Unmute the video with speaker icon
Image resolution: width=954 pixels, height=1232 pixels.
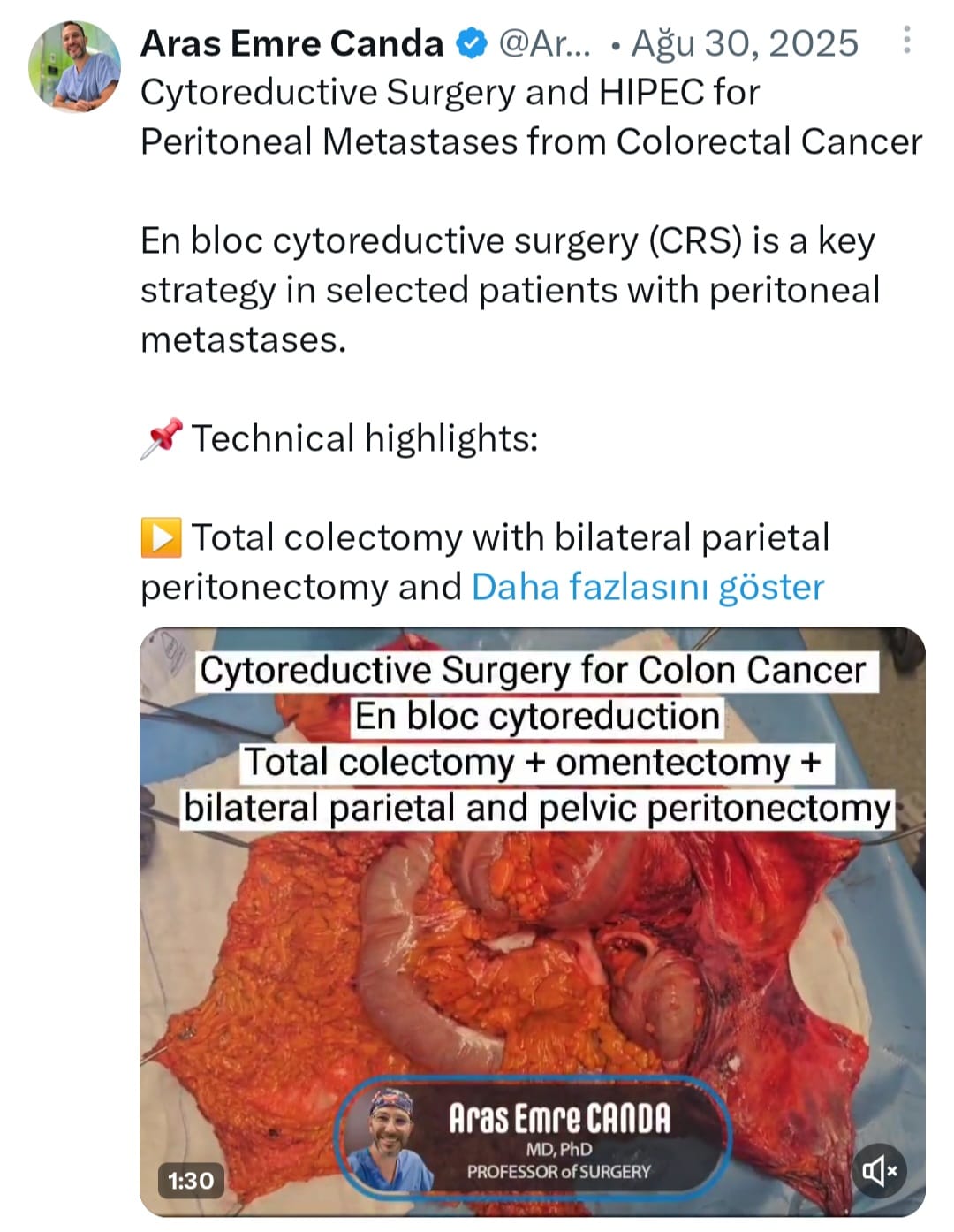tap(879, 1170)
